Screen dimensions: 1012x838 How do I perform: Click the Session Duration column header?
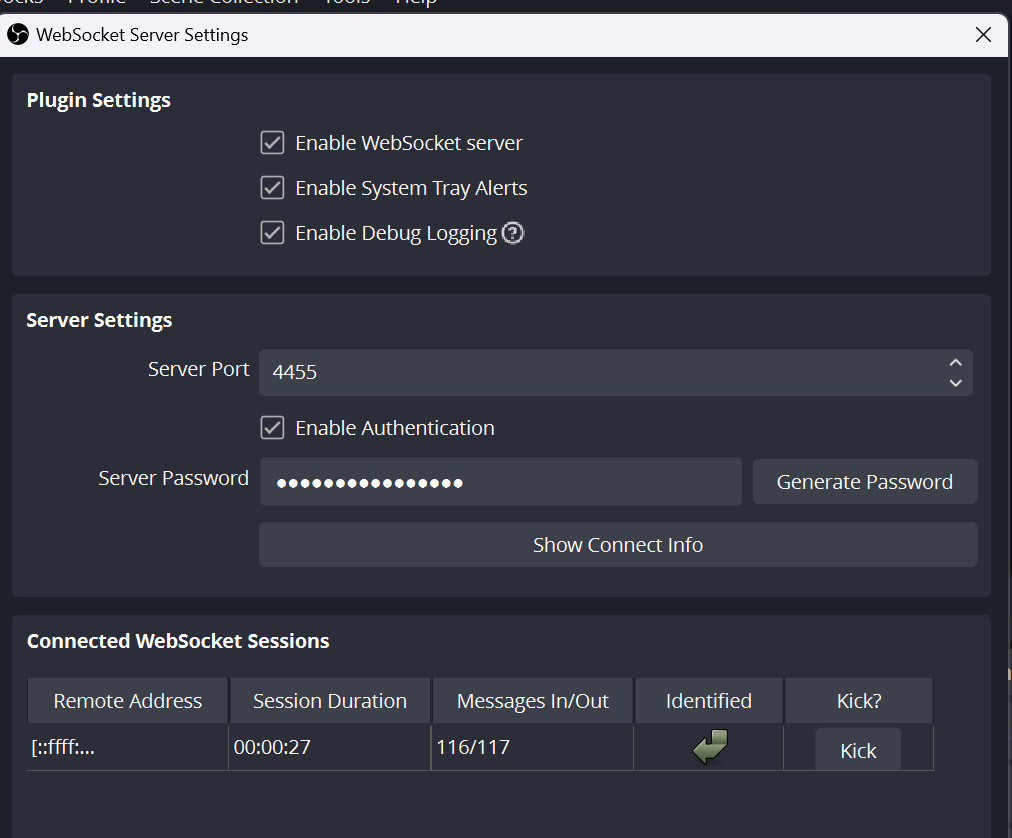[x=330, y=700]
